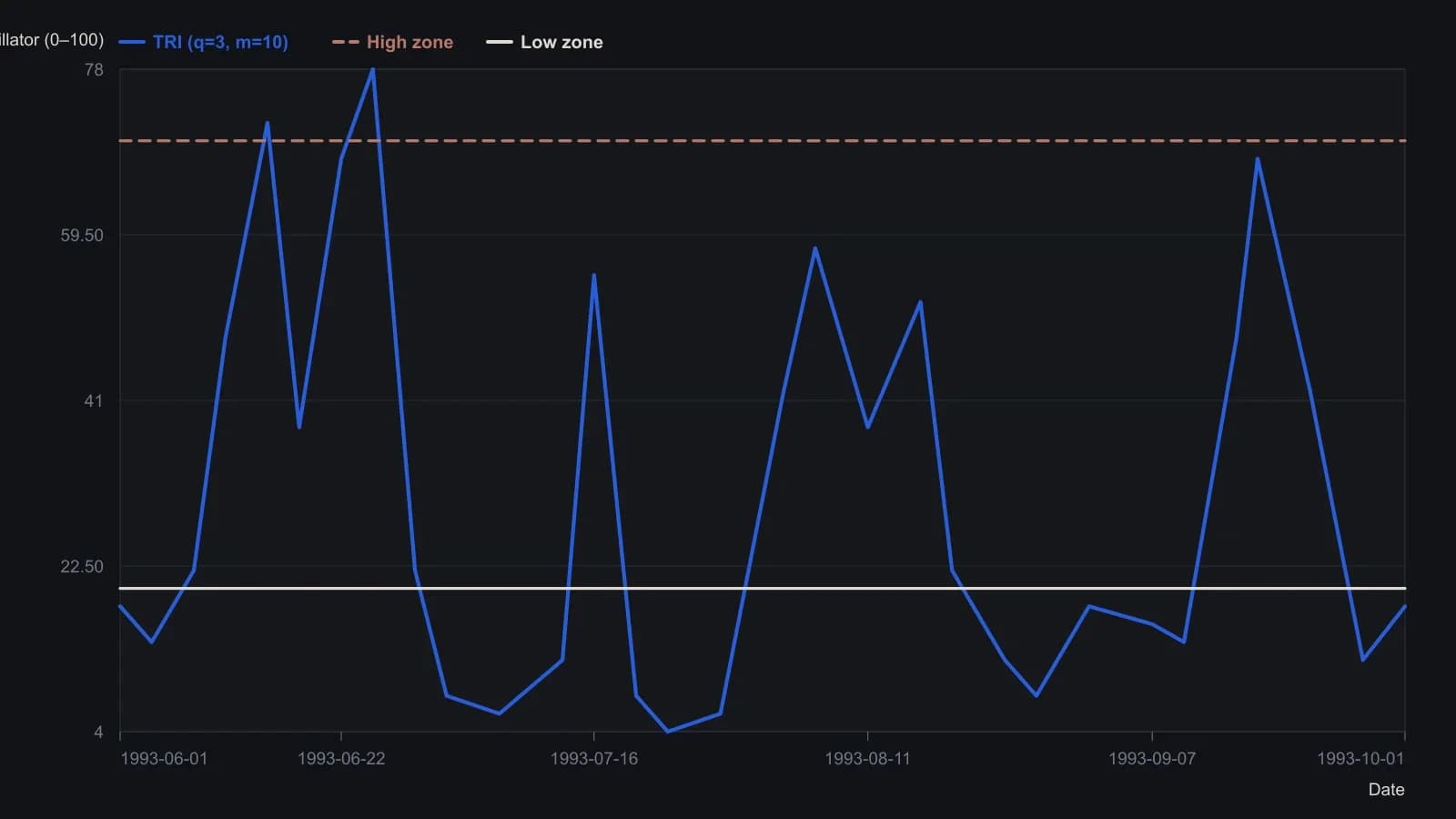Click the 78 y-axis label
This screenshot has height=819, width=1456.
(94, 70)
